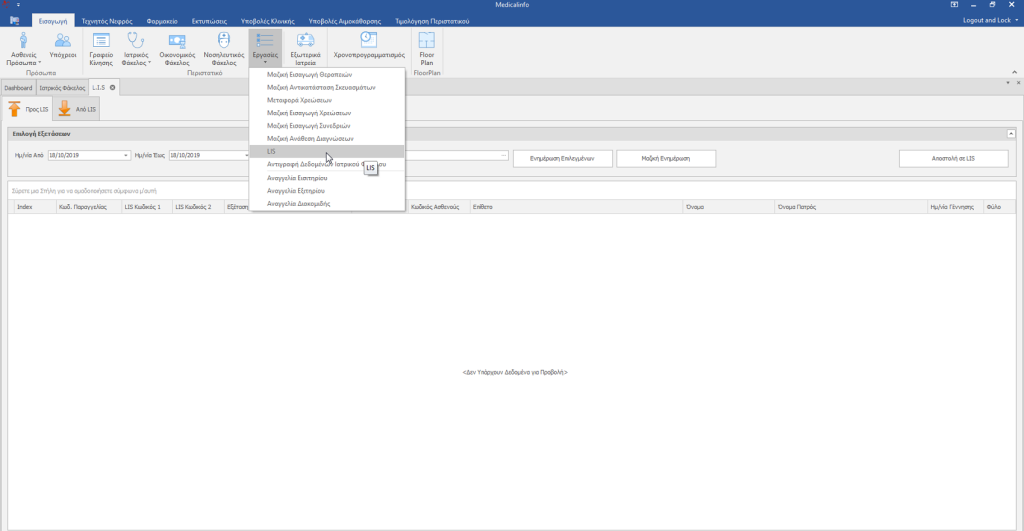Switch to the Από LIS tab
1024x531 pixels.
click(76, 109)
